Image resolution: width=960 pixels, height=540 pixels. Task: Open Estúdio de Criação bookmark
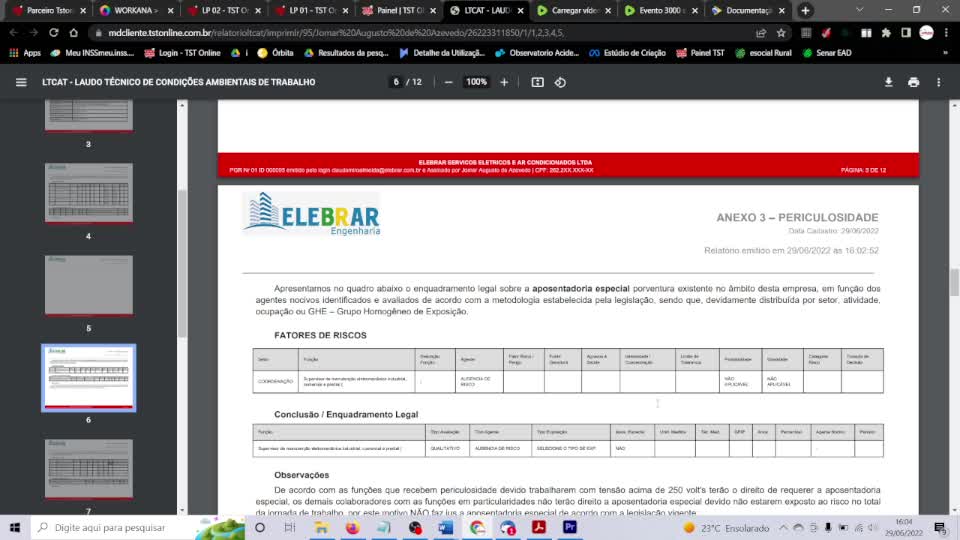(x=628, y=53)
